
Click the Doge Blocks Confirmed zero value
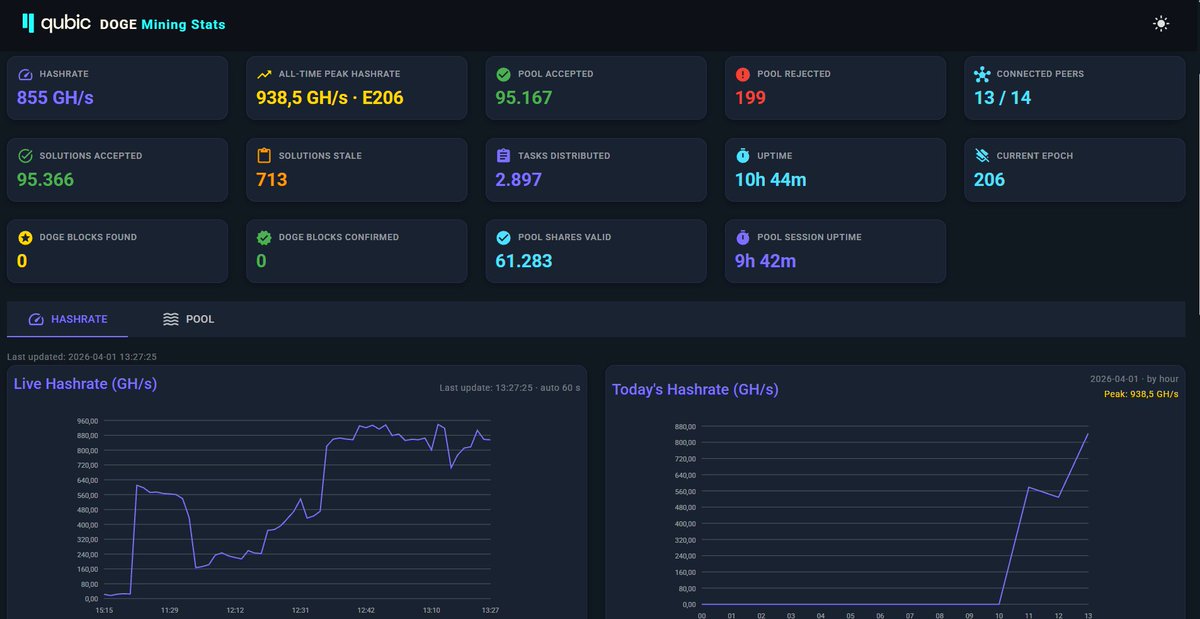pos(261,262)
